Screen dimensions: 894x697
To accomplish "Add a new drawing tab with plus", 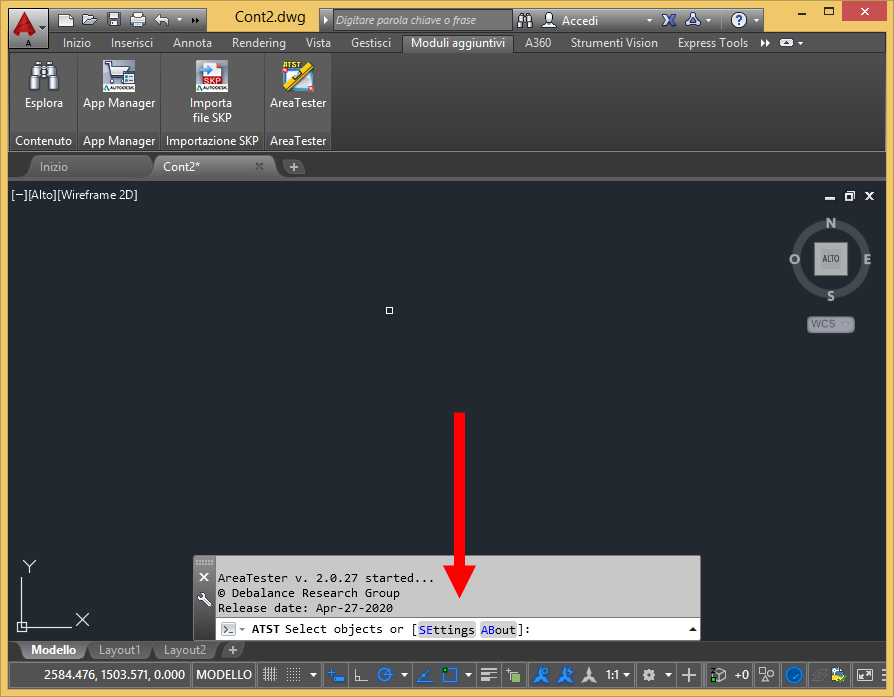I will point(294,167).
